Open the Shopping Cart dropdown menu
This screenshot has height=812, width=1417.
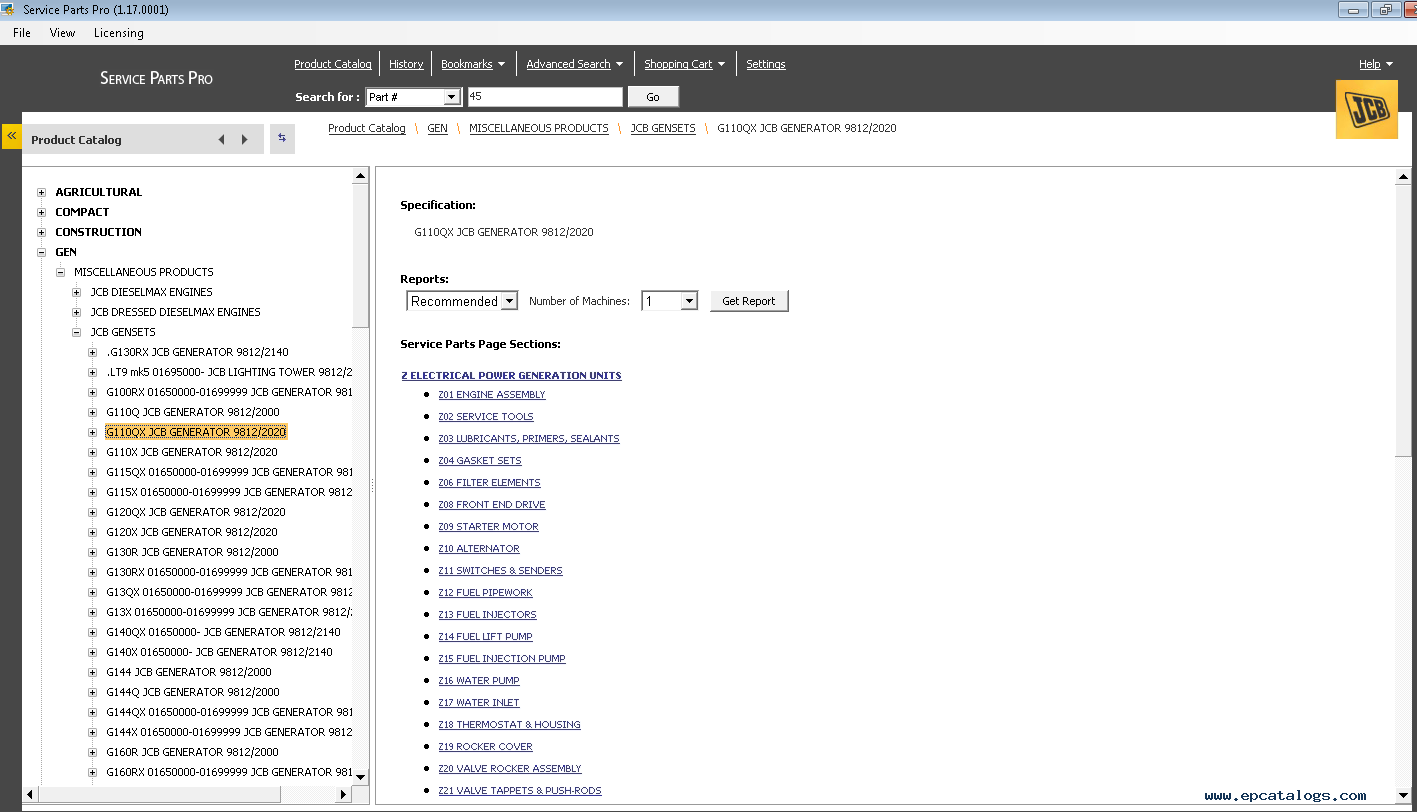(x=685, y=64)
